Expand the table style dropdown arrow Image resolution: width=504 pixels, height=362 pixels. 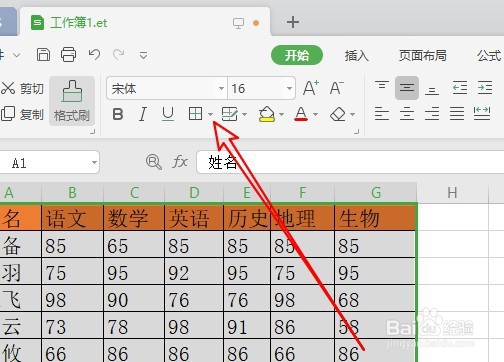point(245,115)
